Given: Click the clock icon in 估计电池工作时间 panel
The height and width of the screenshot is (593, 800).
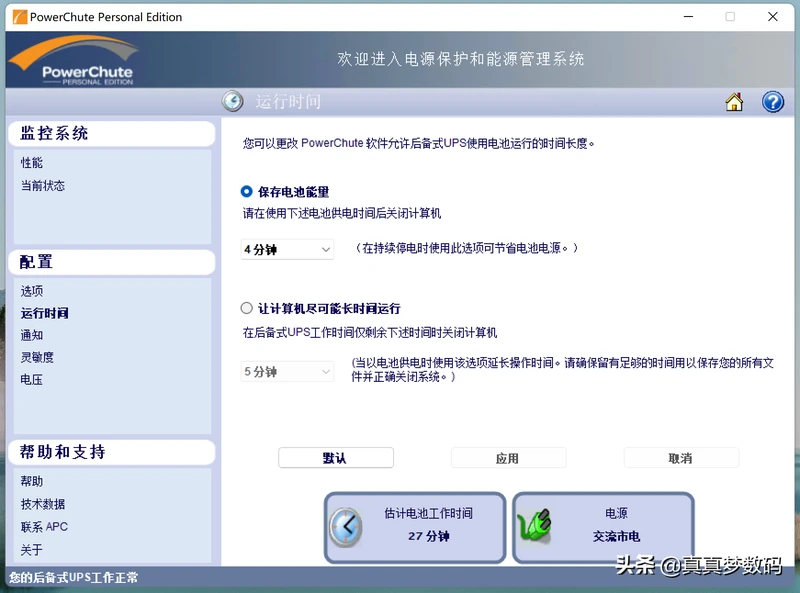Looking at the screenshot, I should pyautogui.click(x=345, y=528).
